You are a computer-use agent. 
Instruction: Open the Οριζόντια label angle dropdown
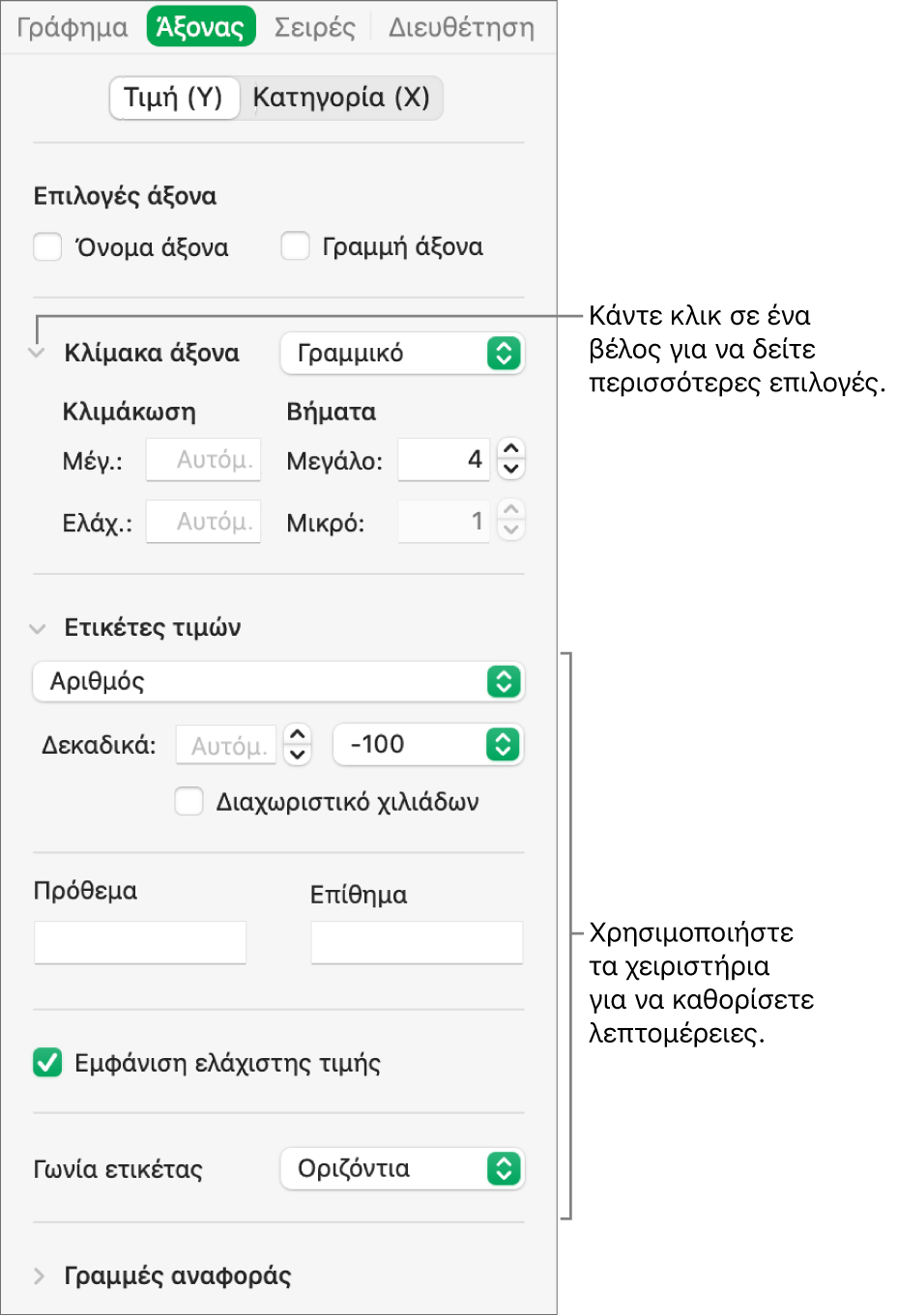(x=402, y=1169)
